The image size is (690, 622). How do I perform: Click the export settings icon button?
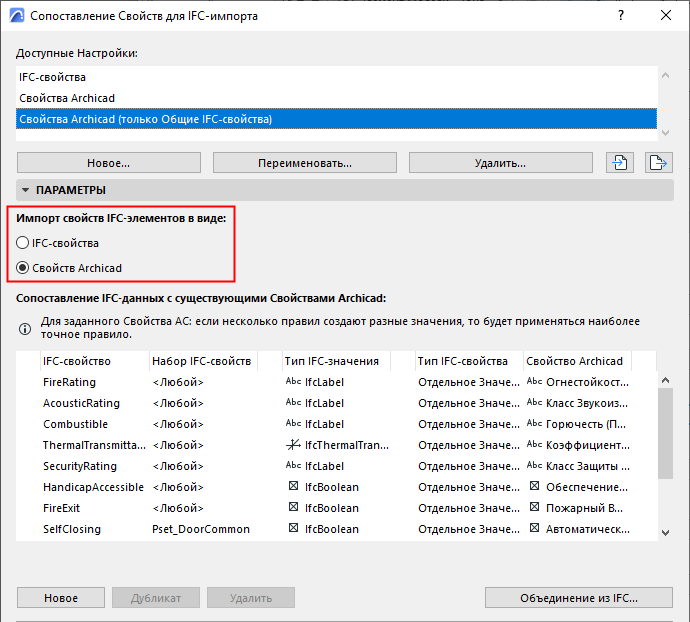[x=657, y=163]
